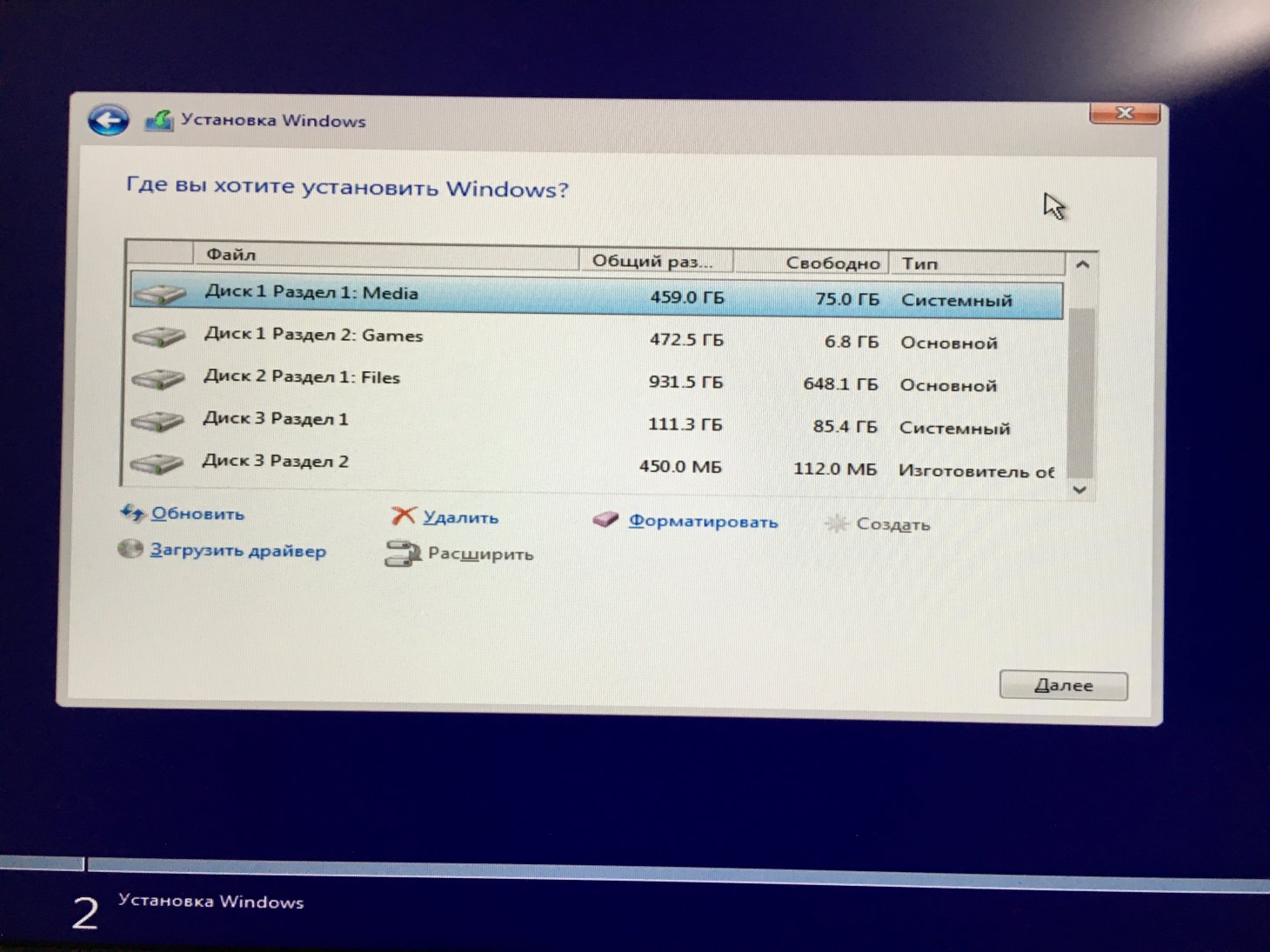Select partition Диск 1 Раздел 2: Games
The image size is (1270, 952).
tap(596, 338)
